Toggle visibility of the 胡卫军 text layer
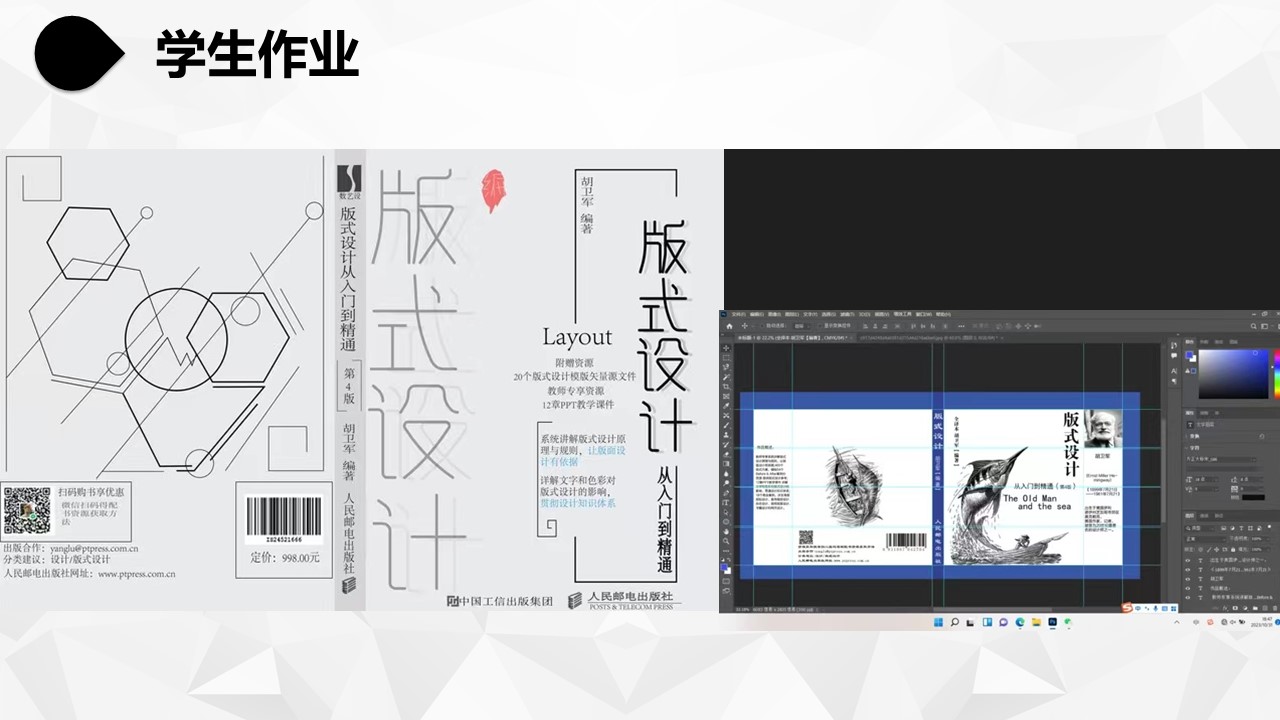 [x=1188, y=579]
